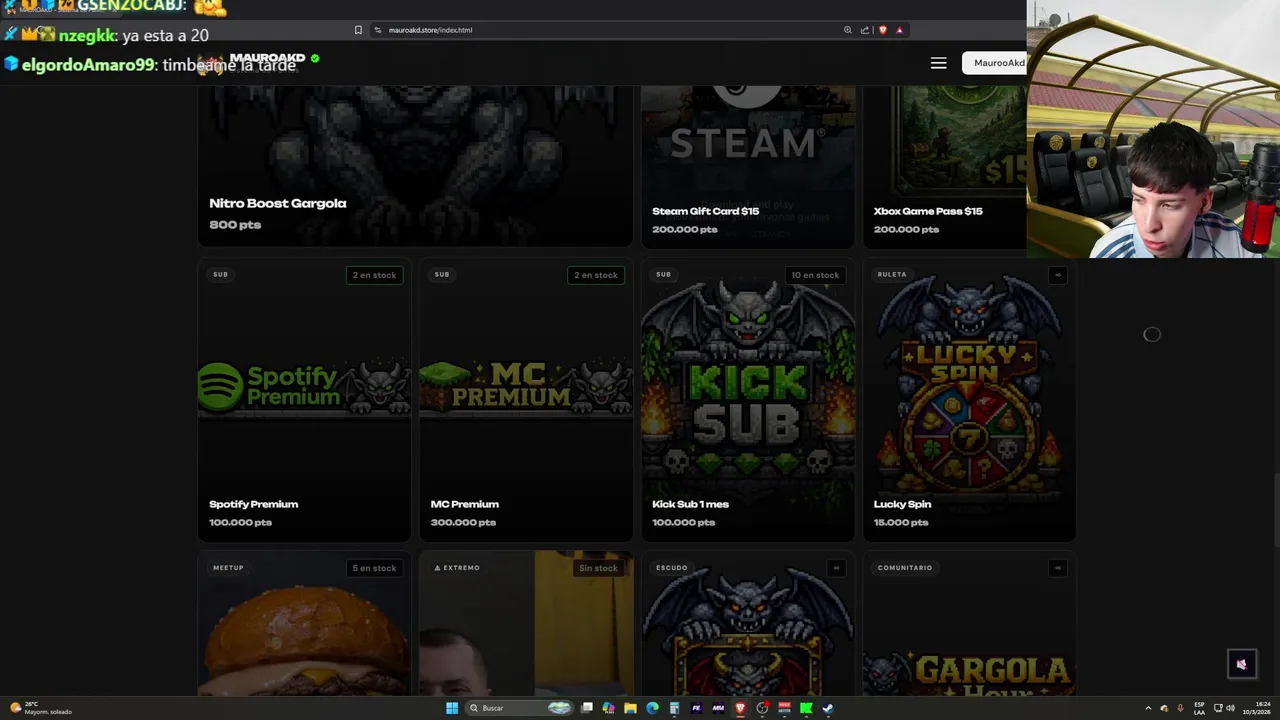Expand the hidden system tray icons chevron
This screenshot has width=1280, height=720.
pyautogui.click(x=1148, y=708)
